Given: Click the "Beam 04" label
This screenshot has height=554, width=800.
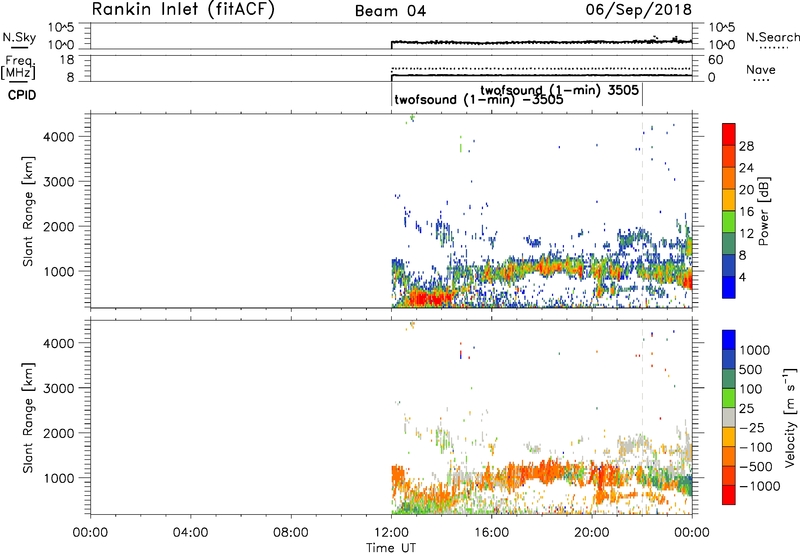Looking at the screenshot, I should [x=390, y=11].
